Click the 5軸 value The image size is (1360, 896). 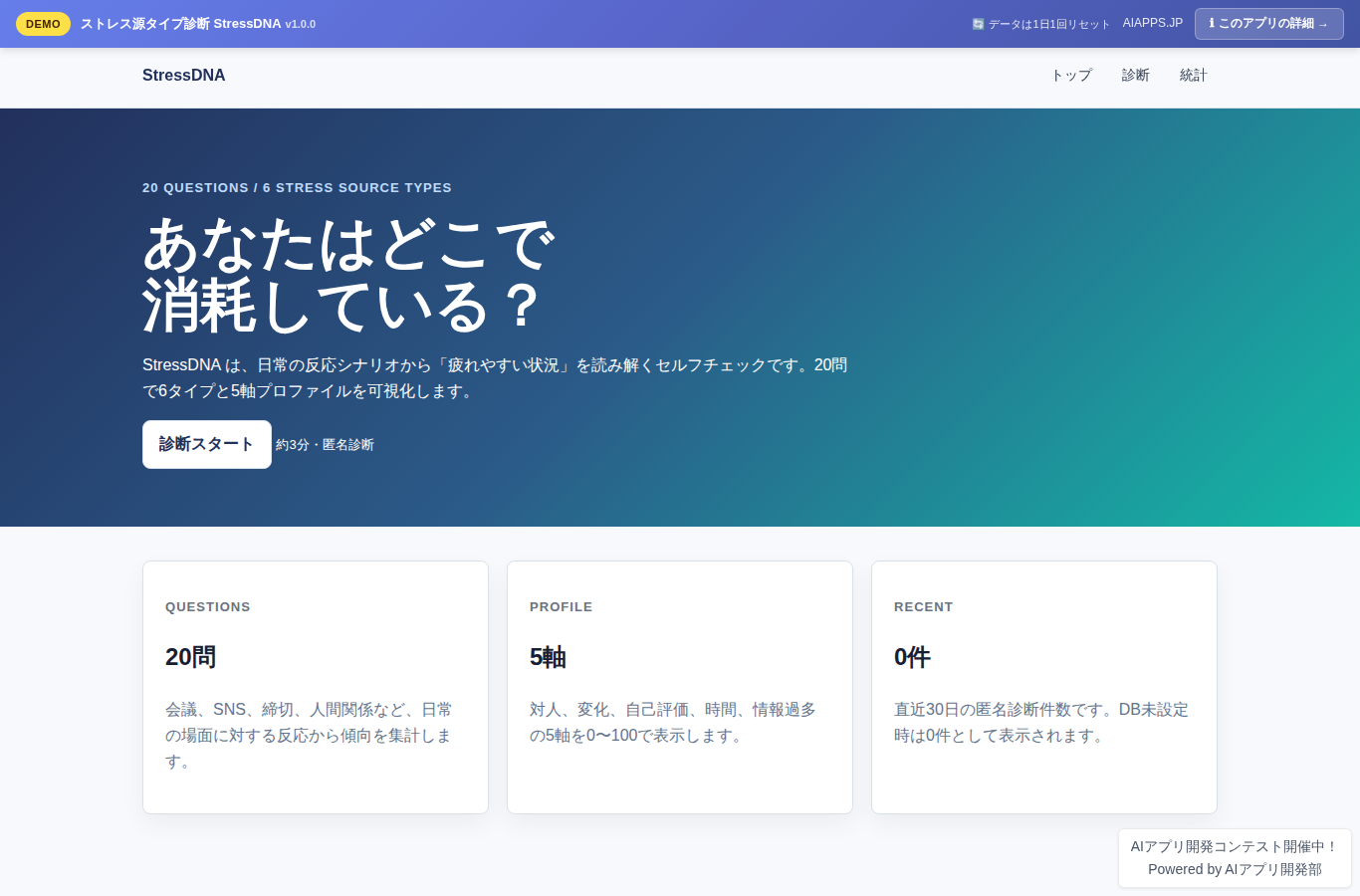click(x=549, y=657)
